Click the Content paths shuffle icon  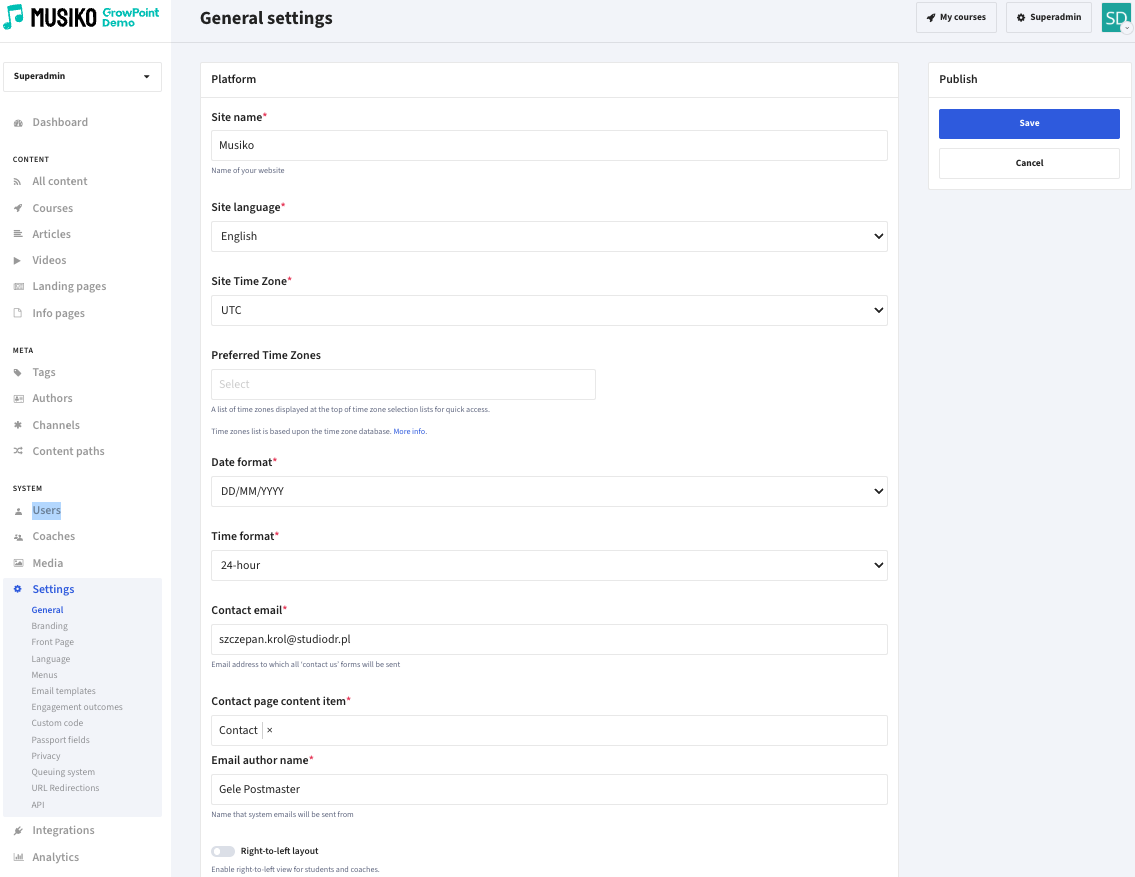tap(18, 452)
